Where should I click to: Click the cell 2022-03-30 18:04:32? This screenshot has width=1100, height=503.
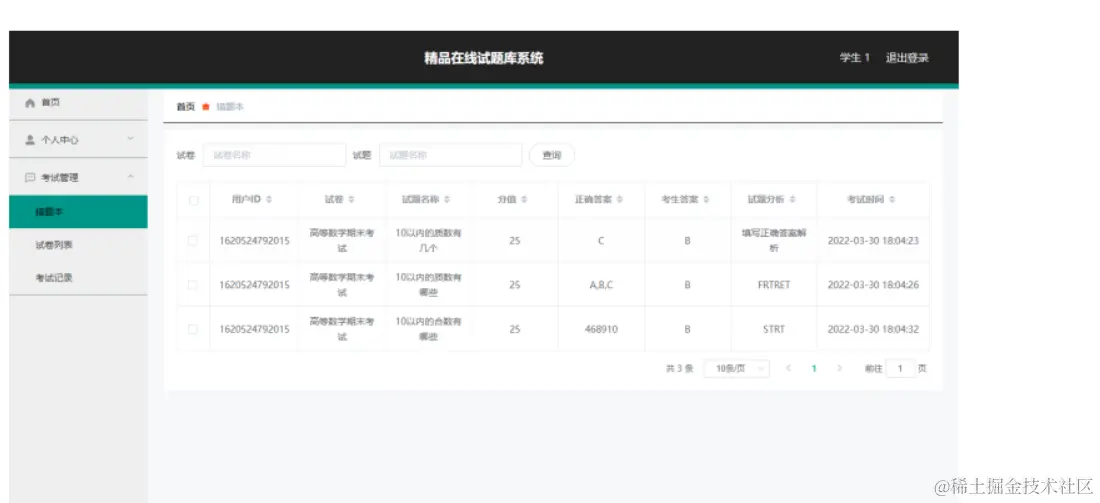click(873, 329)
